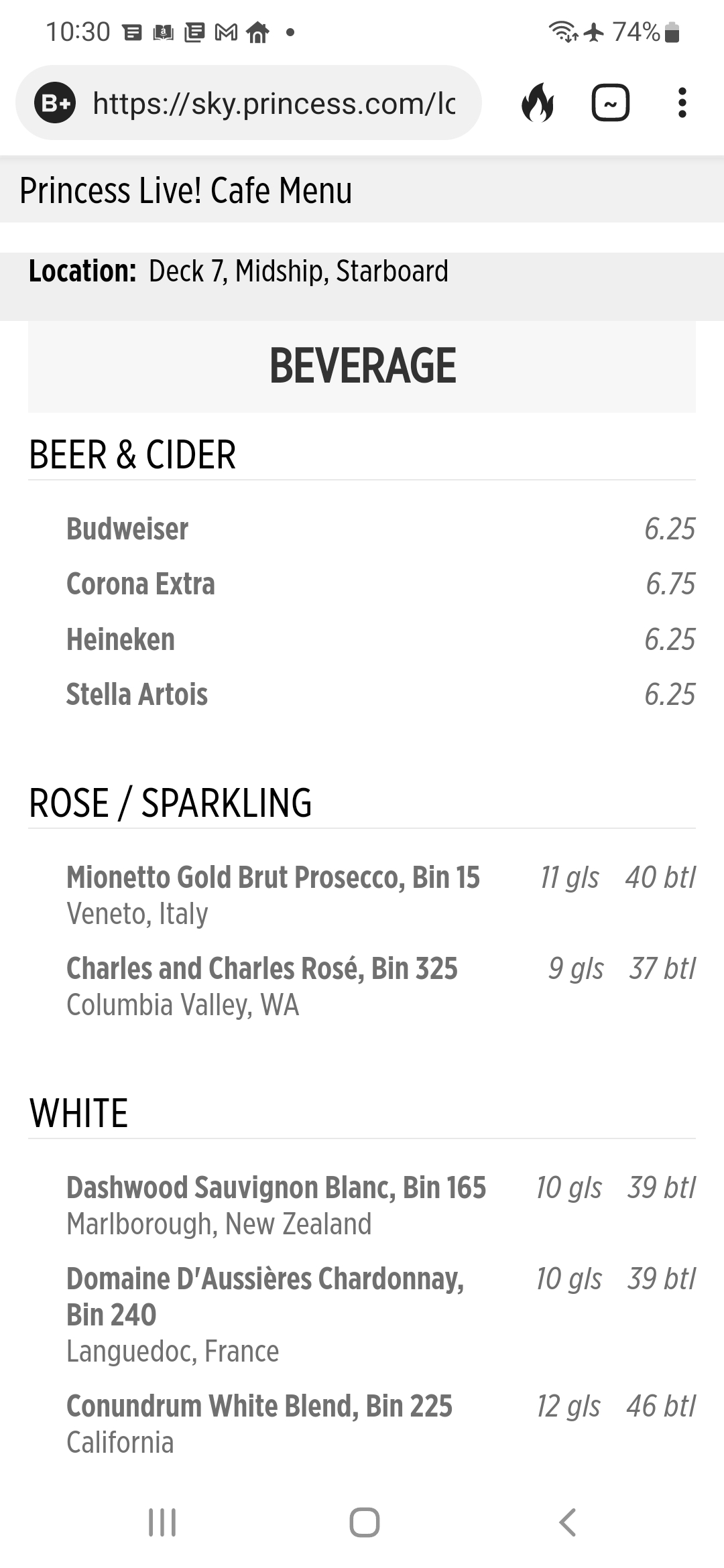
Task: Tap the airplane mode status icon
Action: click(x=593, y=31)
